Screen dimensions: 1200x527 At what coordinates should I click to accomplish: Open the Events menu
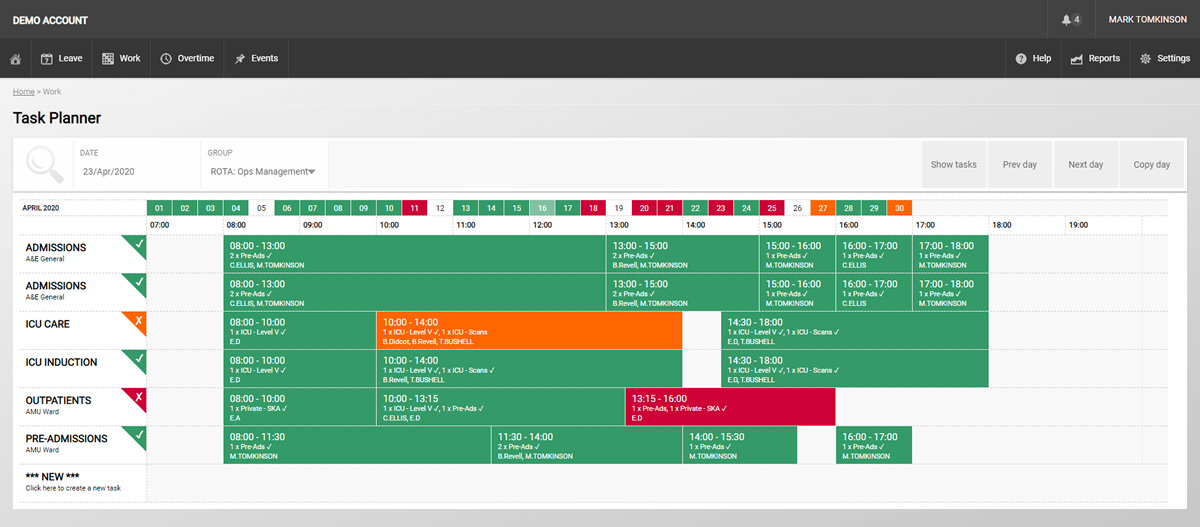coord(256,59)
